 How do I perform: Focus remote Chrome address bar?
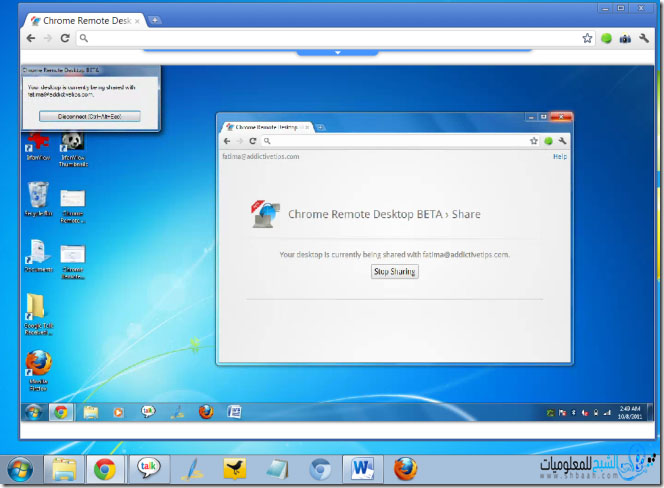(x=394, y=141)
